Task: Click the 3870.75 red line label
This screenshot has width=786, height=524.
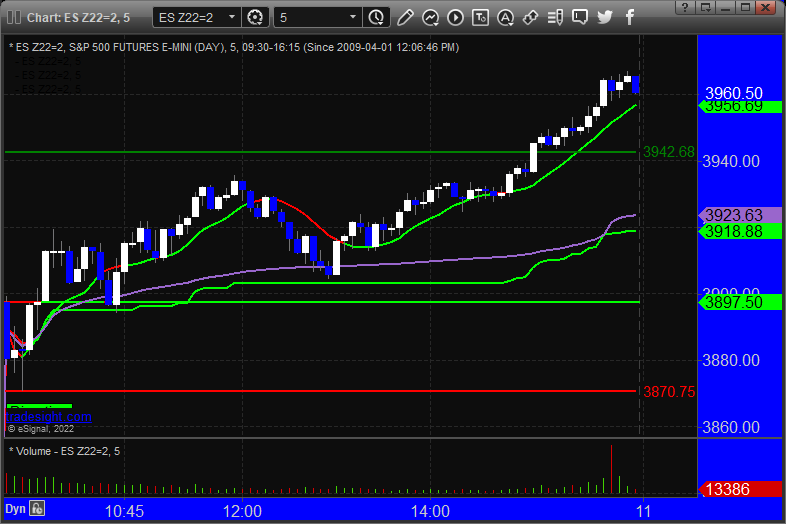Action: pos(669,392)
